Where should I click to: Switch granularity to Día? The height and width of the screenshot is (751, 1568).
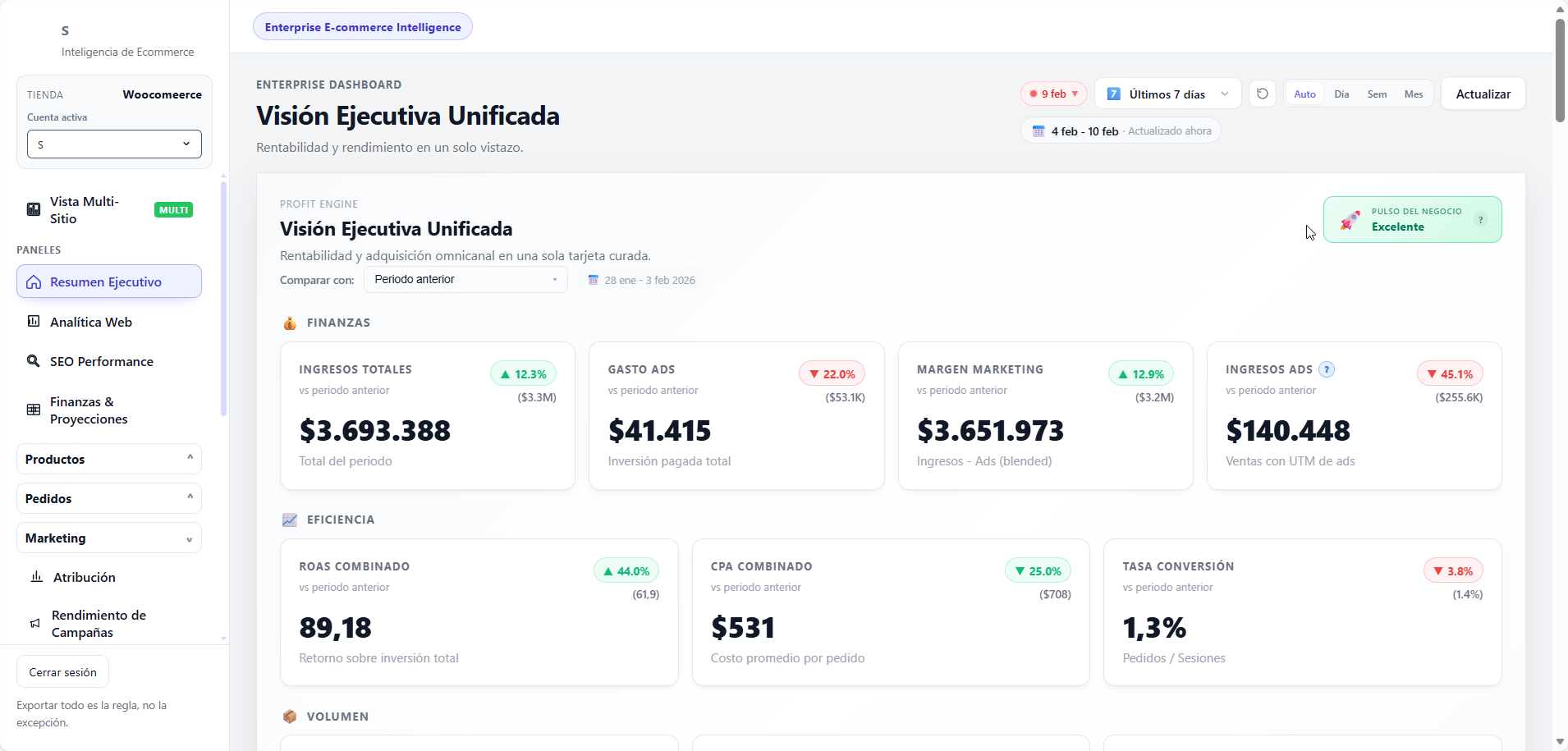1341,94
